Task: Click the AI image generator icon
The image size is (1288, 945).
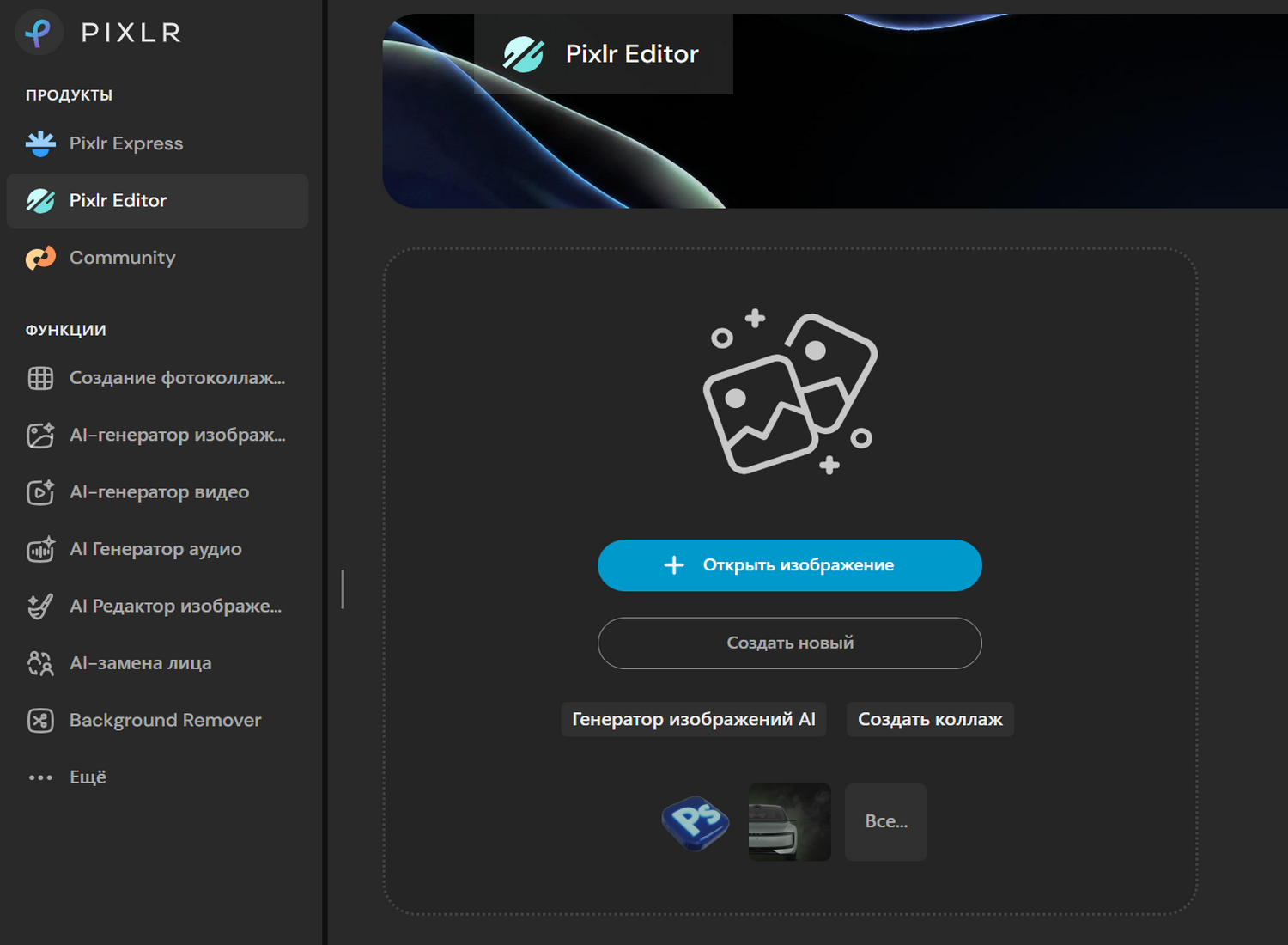Action: [40, 435]
